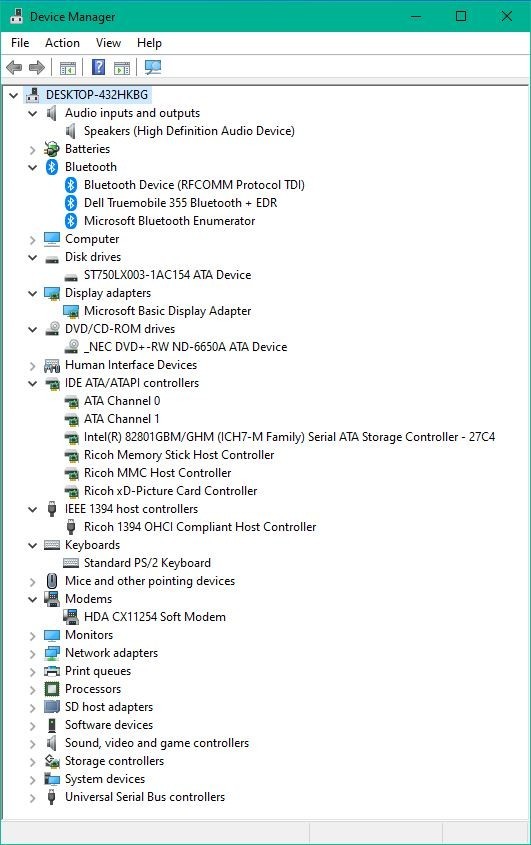Collapse the Audio inputs and outputs category
This screenshot has width=531, height=845.
tap(32, 114)
